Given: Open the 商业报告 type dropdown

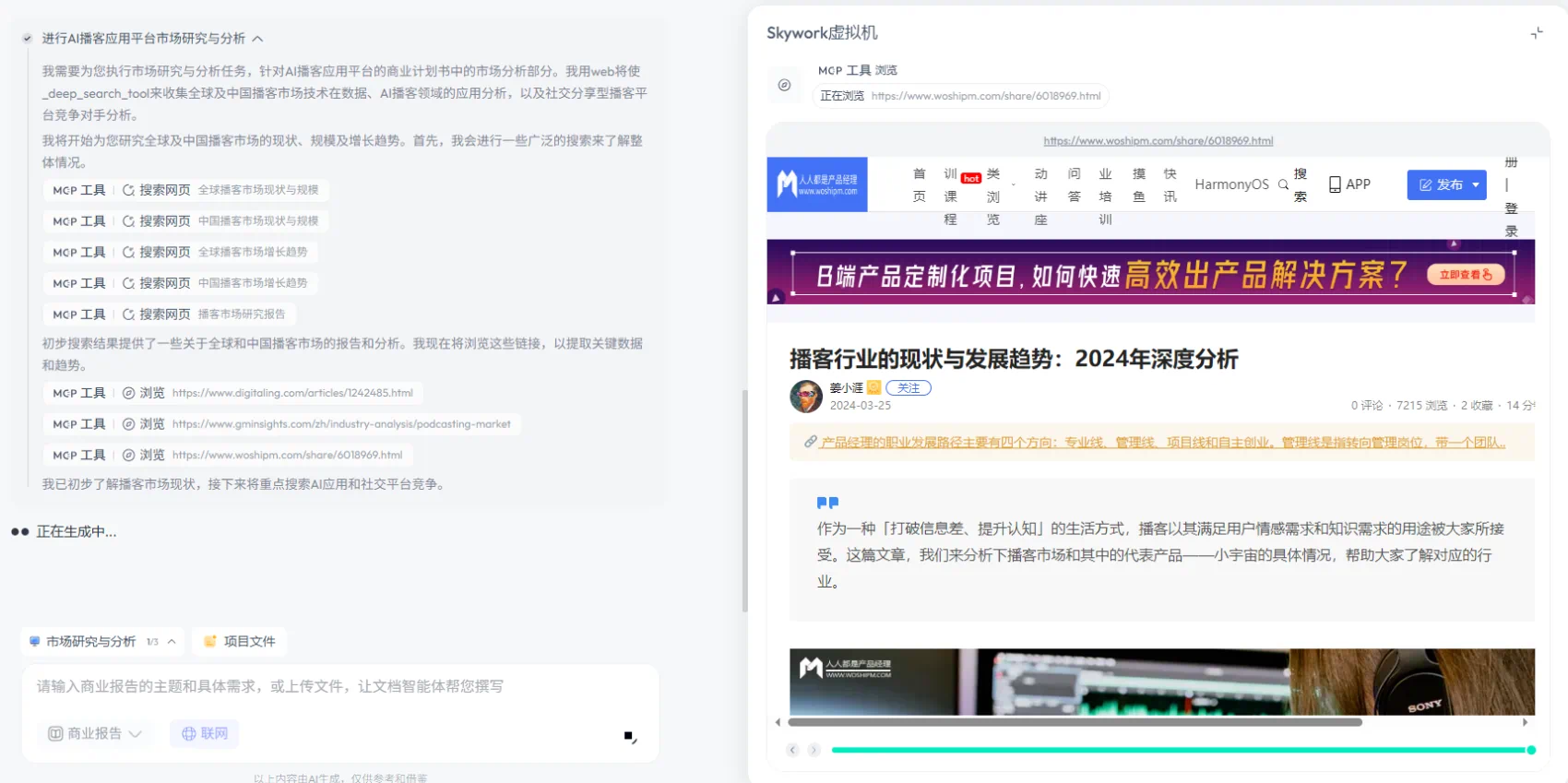Looking at the screenshot, I should pyautogui.click(x=95, y=734).
